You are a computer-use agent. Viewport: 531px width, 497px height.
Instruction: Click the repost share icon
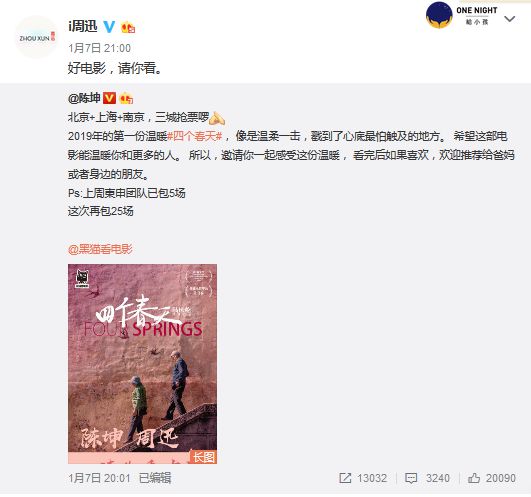(345, 478)
